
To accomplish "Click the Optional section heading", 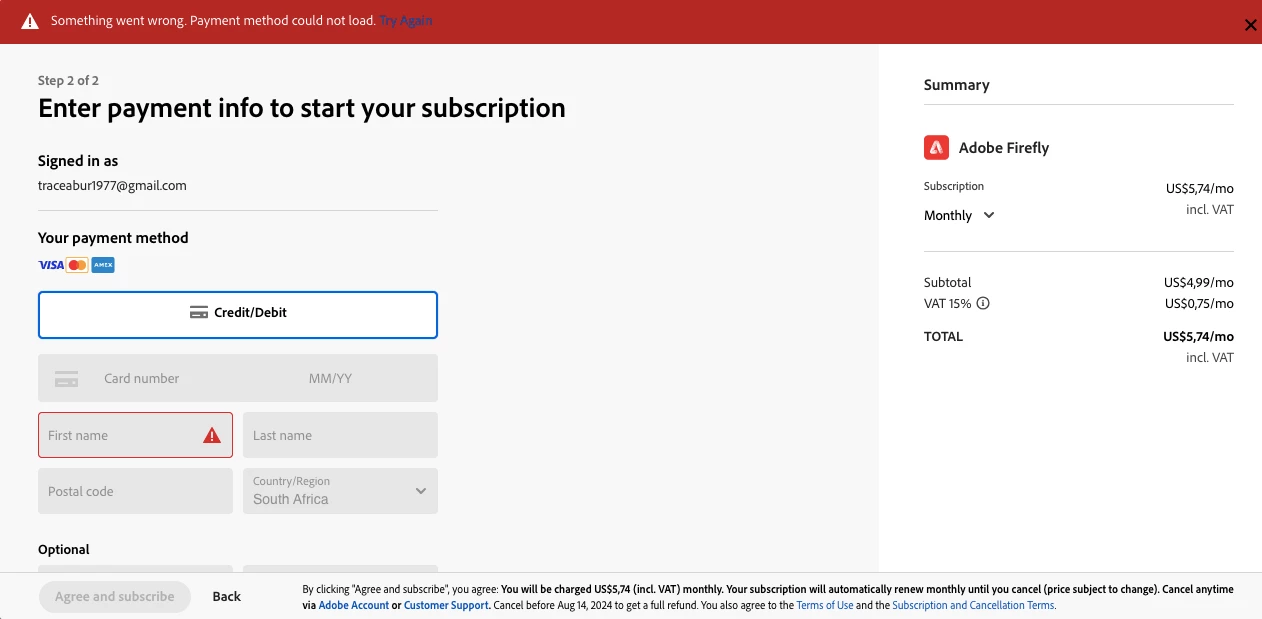I will pos(64,549).
